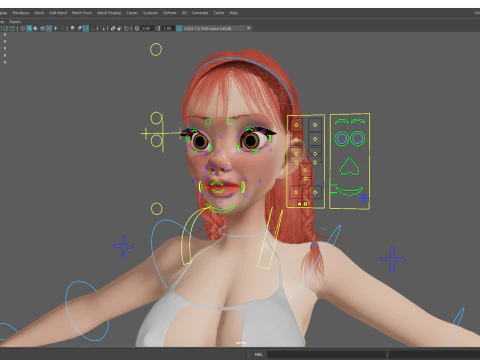Click the MEL label on command line

pyautogui.click(x=258, y=354)
